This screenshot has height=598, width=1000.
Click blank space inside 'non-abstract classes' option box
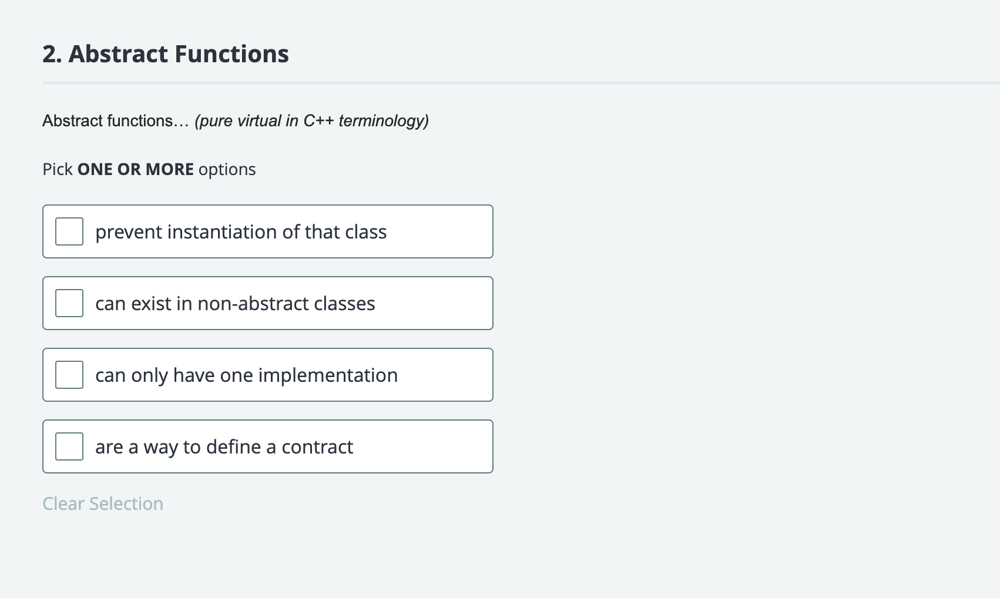pyautogui.click(x=434, y=303)
